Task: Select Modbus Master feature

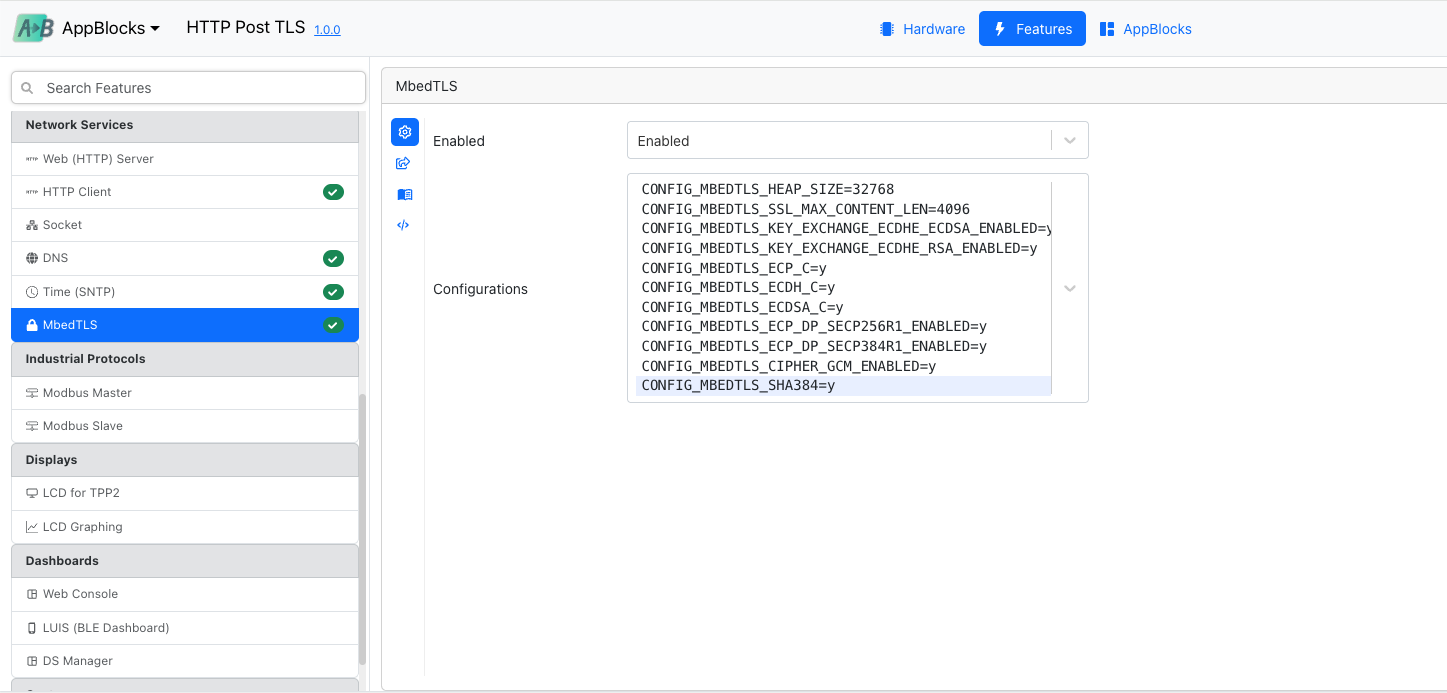Action: click(185, 393)
